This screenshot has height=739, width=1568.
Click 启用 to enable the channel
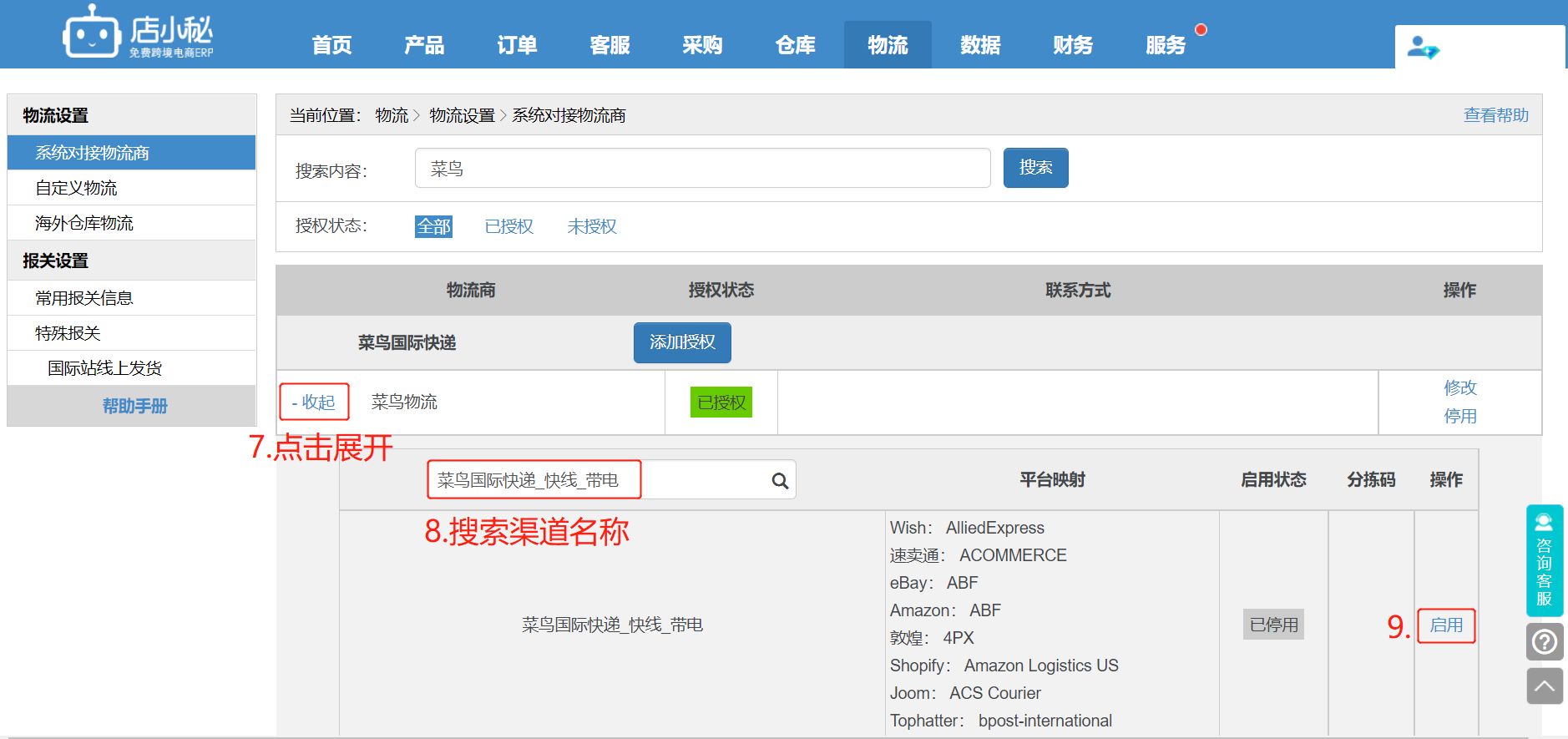pyautogui.click(x=1446, y=625)
